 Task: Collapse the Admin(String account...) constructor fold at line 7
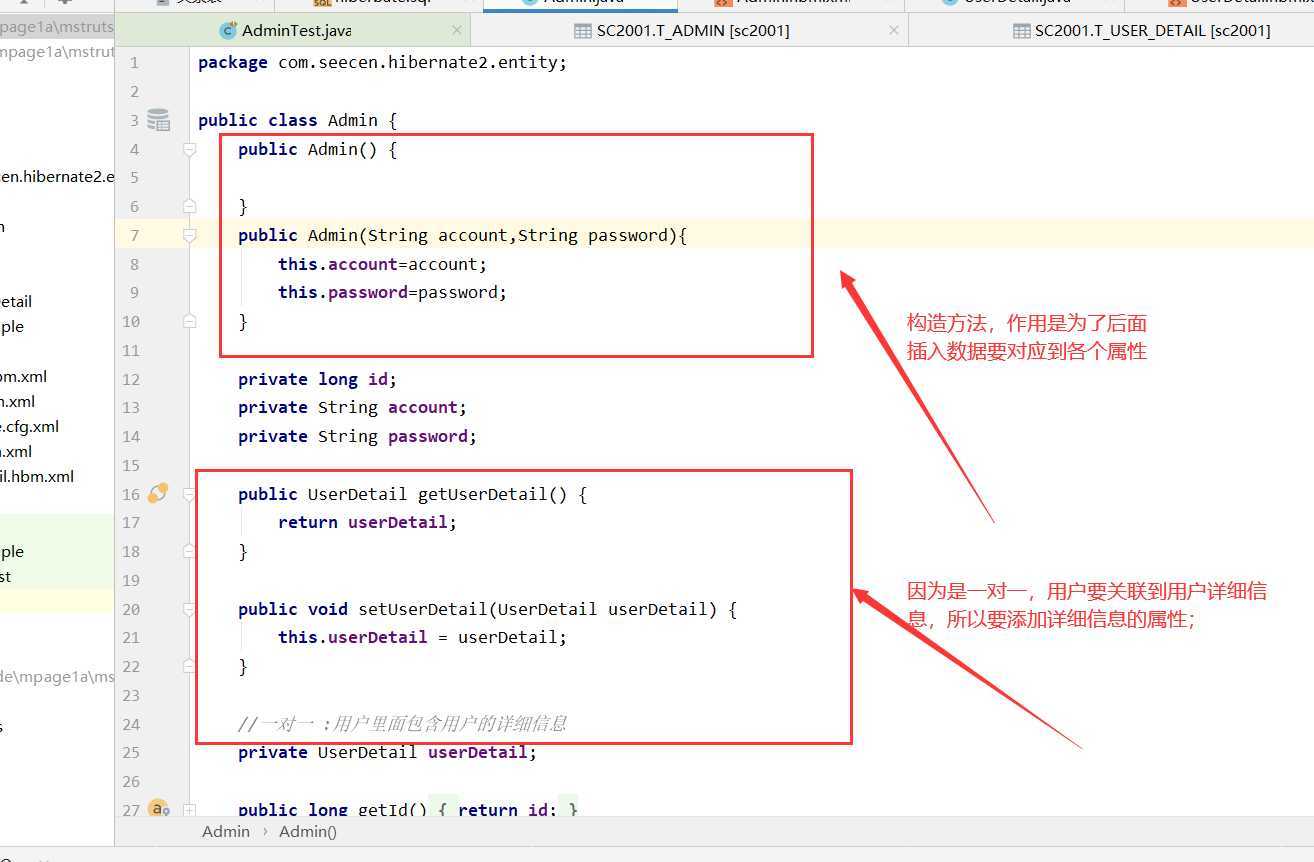(189, 235)
